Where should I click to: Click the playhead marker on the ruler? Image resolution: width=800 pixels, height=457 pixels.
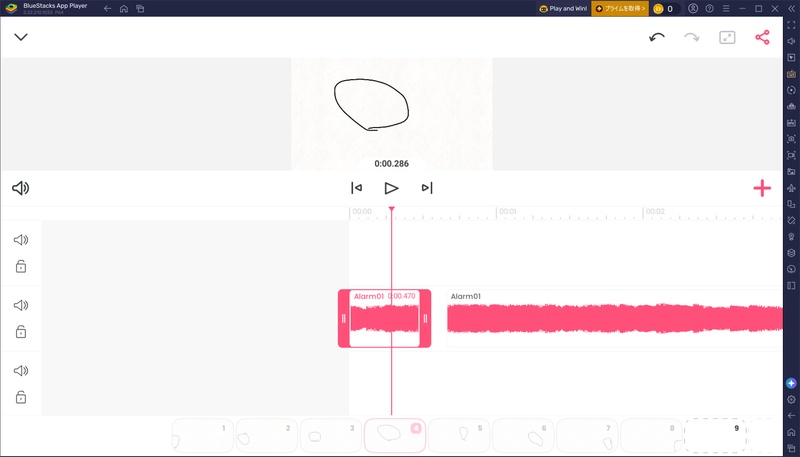(x=391, y=209)
